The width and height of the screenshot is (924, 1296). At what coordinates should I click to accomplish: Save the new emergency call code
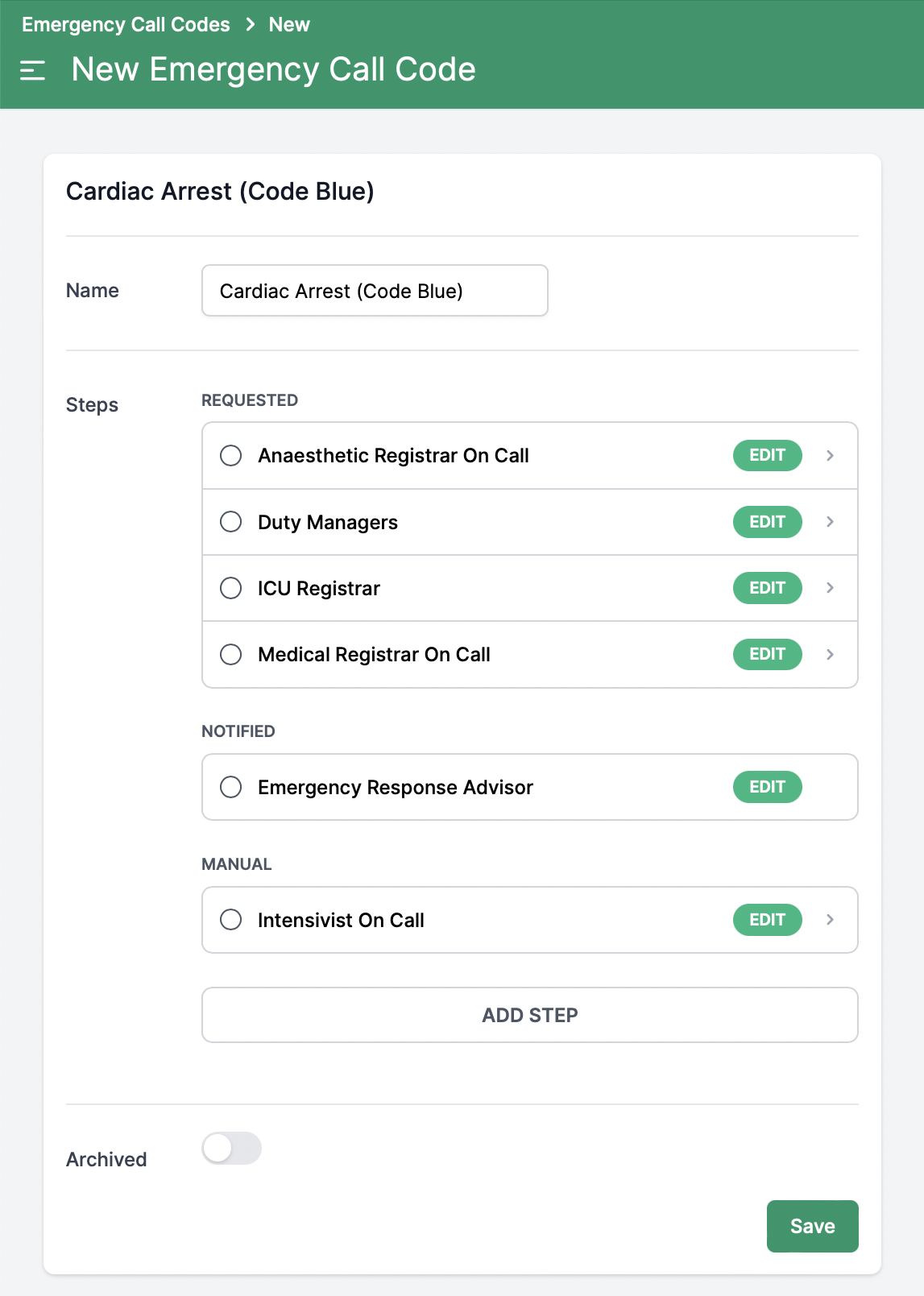coord(812,1226)
